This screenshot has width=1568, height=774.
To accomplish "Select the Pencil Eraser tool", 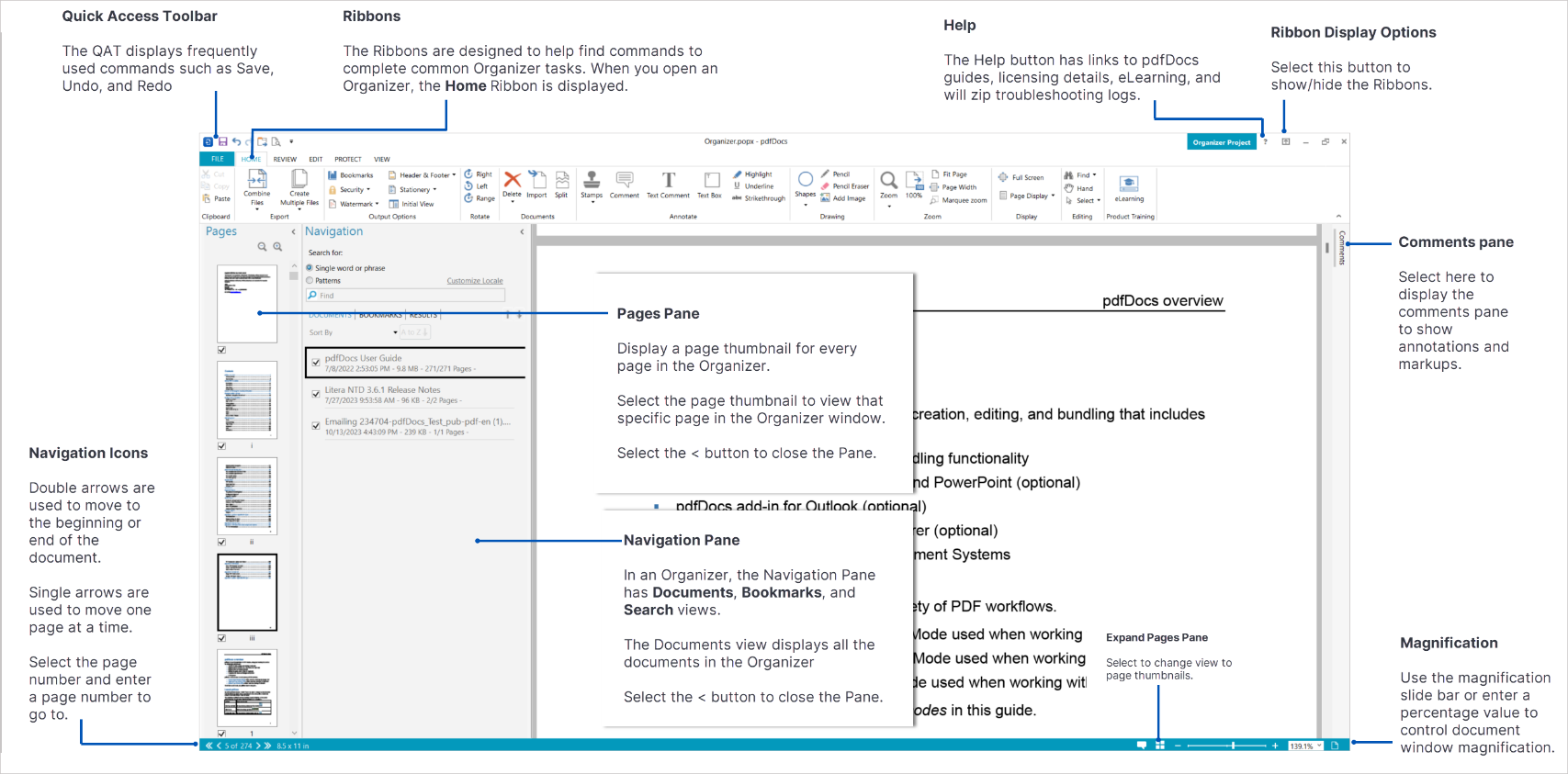I will (845, 186).
